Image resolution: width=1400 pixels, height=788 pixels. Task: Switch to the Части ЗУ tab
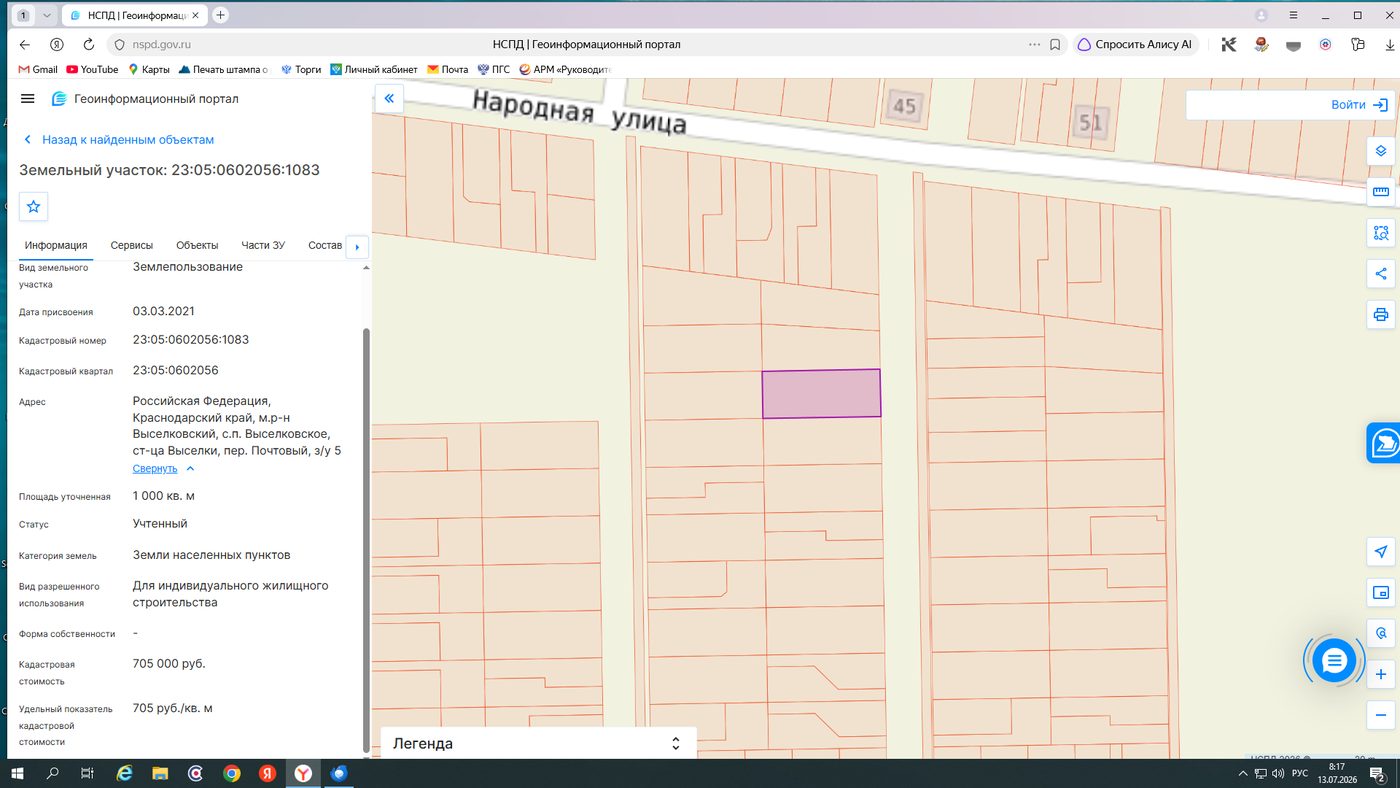(263, 245)
